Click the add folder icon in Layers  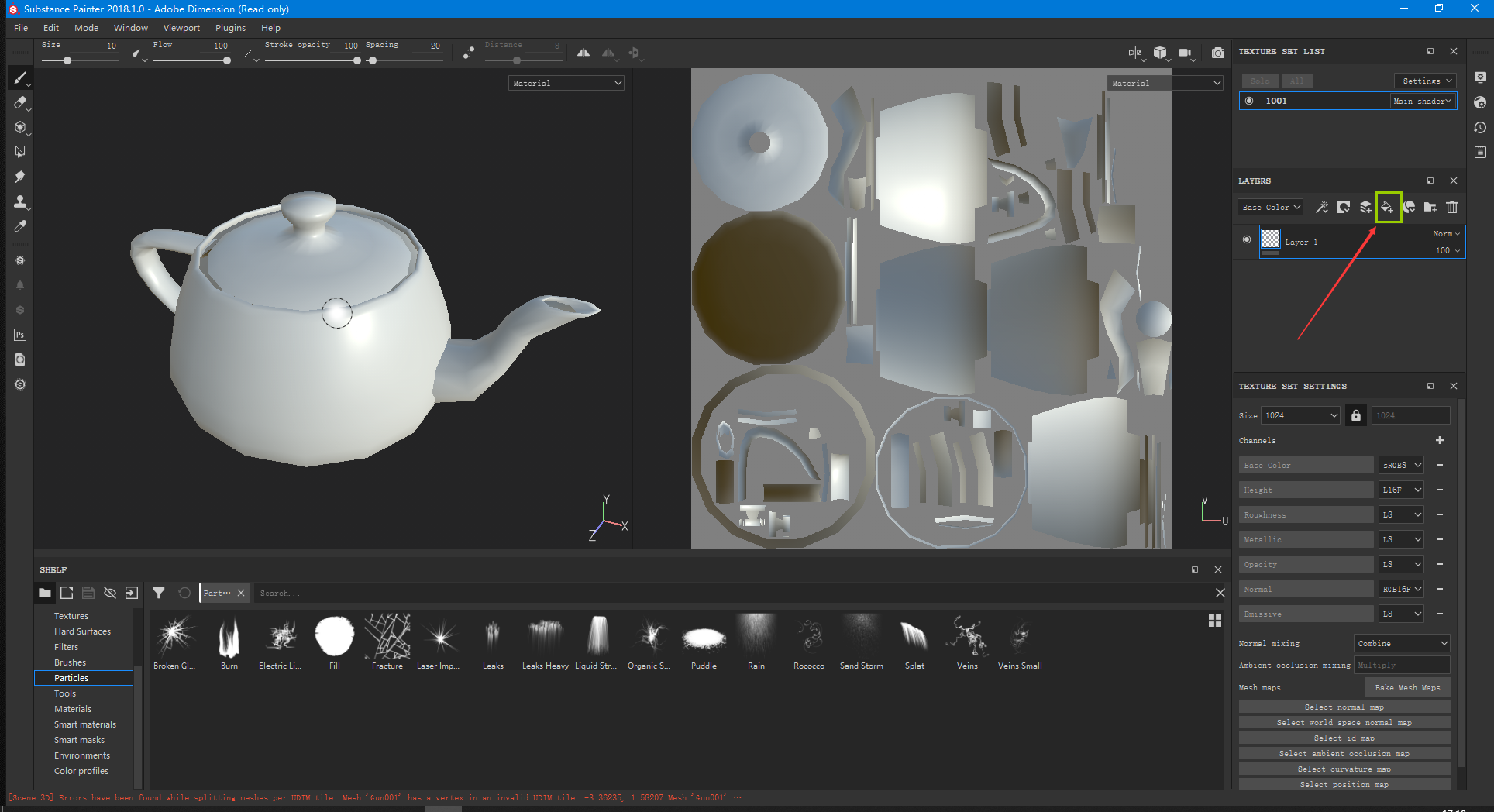point(1430,207)
